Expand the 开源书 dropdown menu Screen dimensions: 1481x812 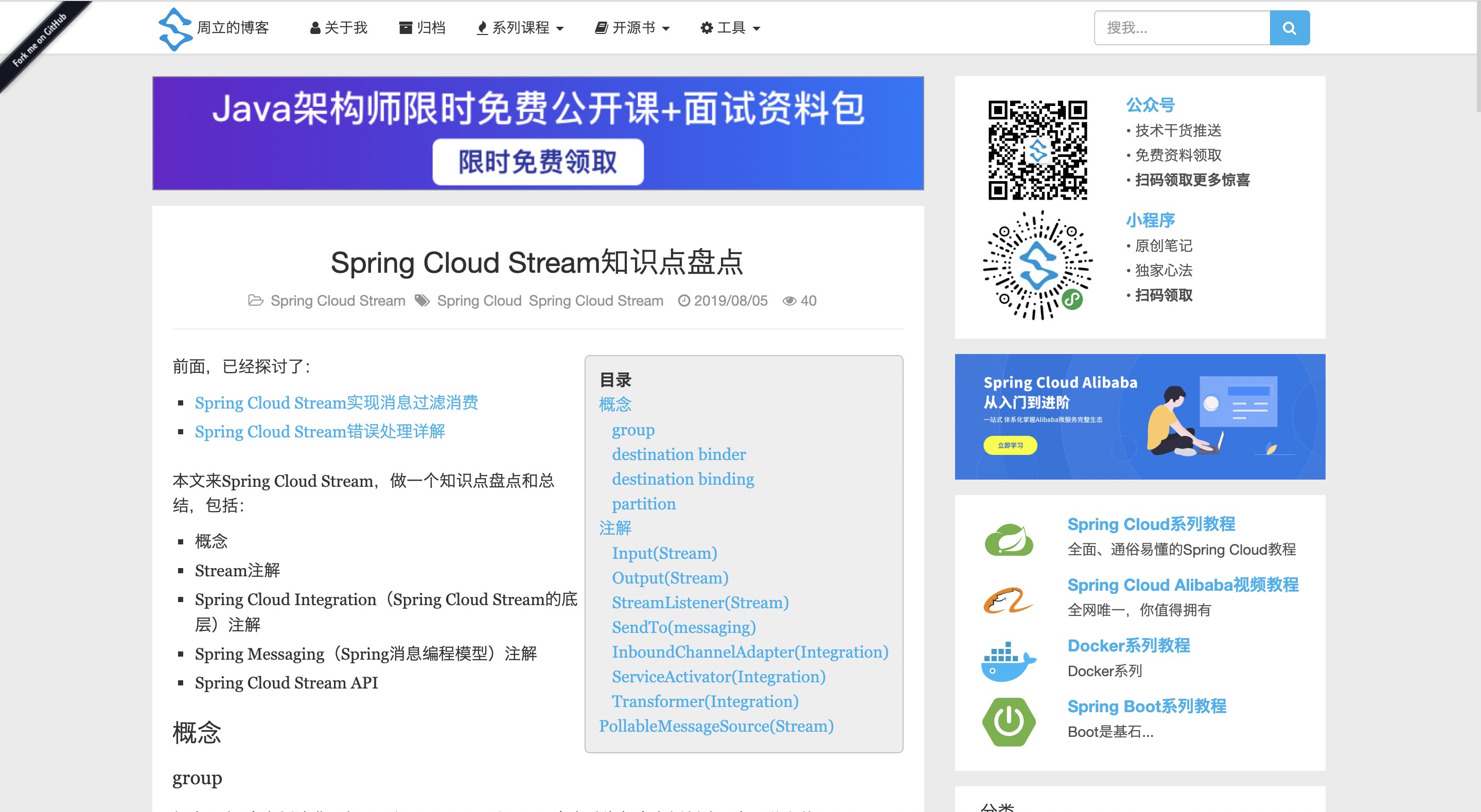(x=632, y=28)
